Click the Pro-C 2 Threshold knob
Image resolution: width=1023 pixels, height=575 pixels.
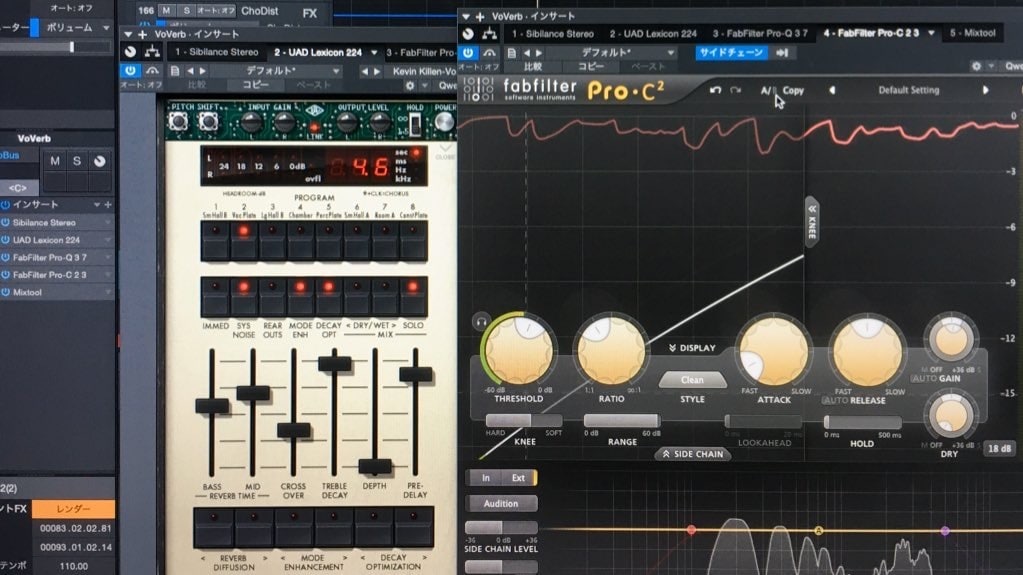click(x=519, y=350)
